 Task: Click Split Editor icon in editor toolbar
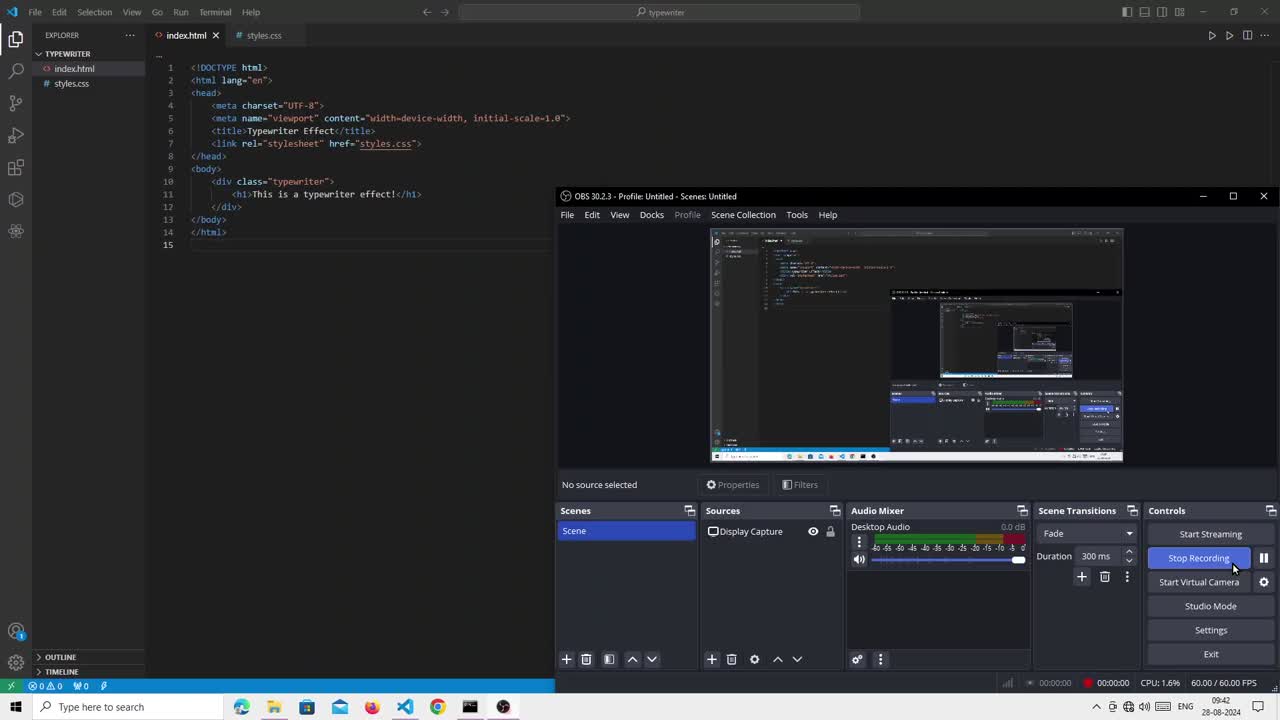tap(1247, 35)
